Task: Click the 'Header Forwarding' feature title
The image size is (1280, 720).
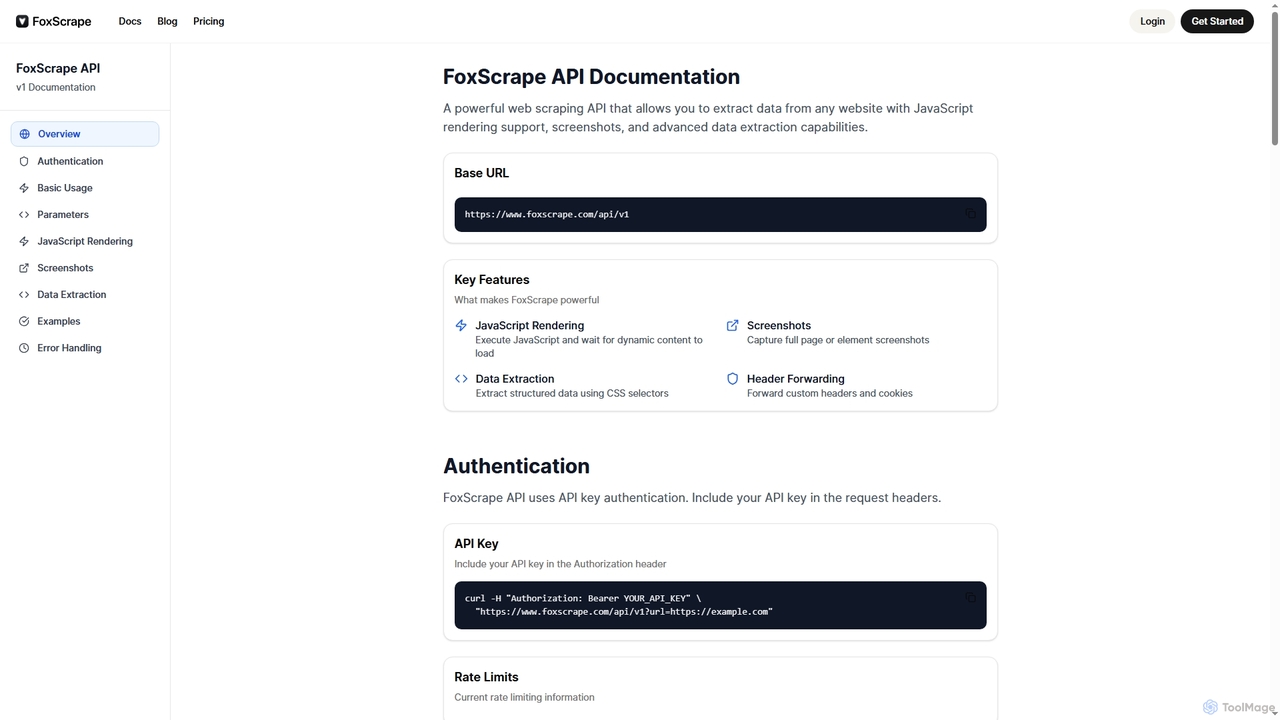Action: (796, 379)
